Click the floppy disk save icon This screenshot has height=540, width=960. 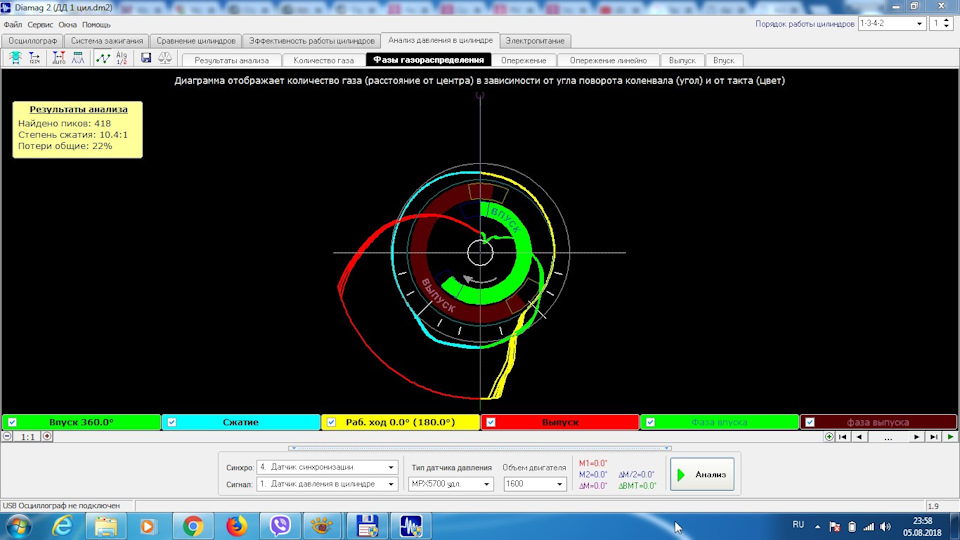coord(146,58)
